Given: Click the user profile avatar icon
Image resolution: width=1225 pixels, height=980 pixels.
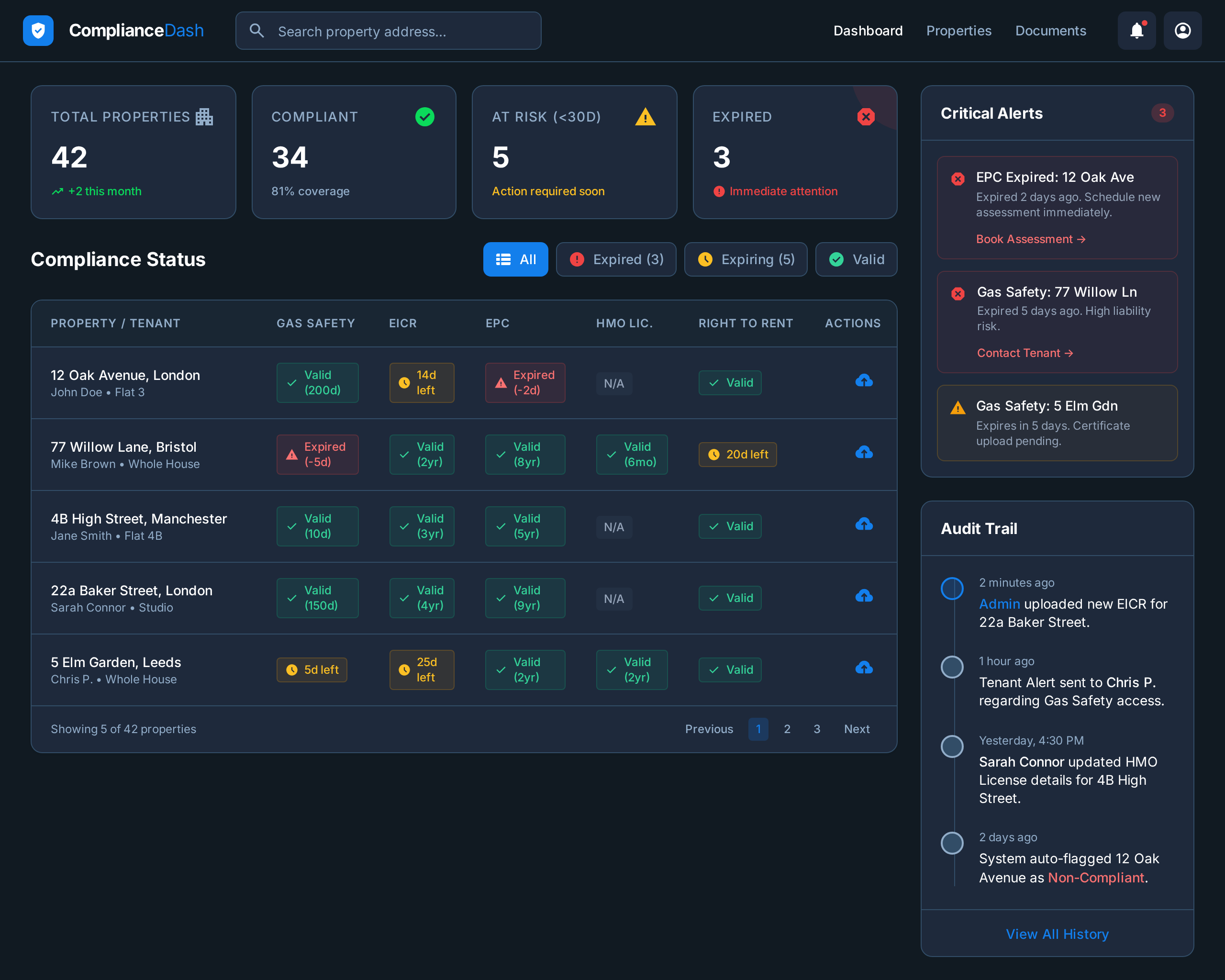Looking at the screenshot, I should pos(1182,30).
